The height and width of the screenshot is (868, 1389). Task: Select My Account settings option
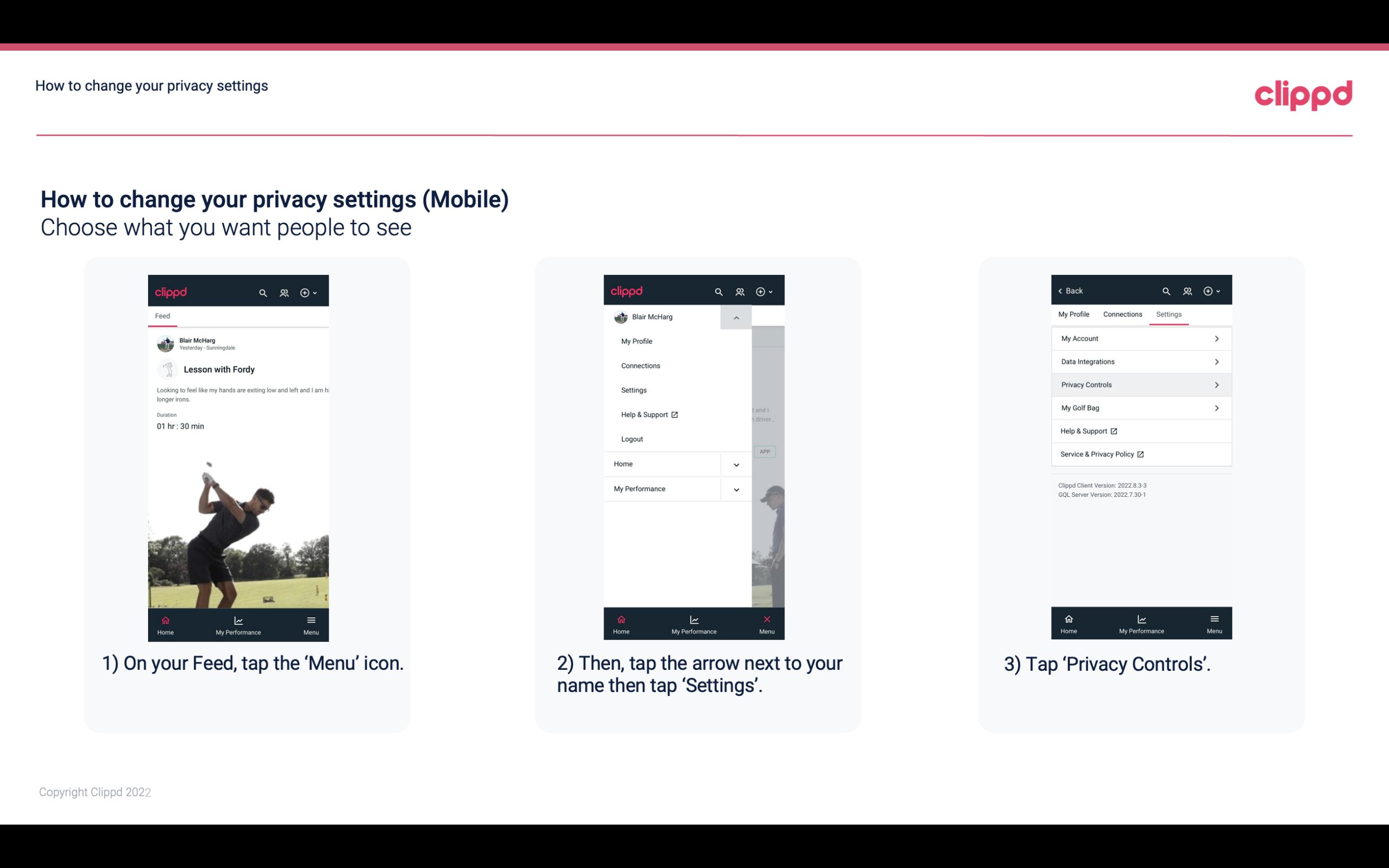[1140, 338]
